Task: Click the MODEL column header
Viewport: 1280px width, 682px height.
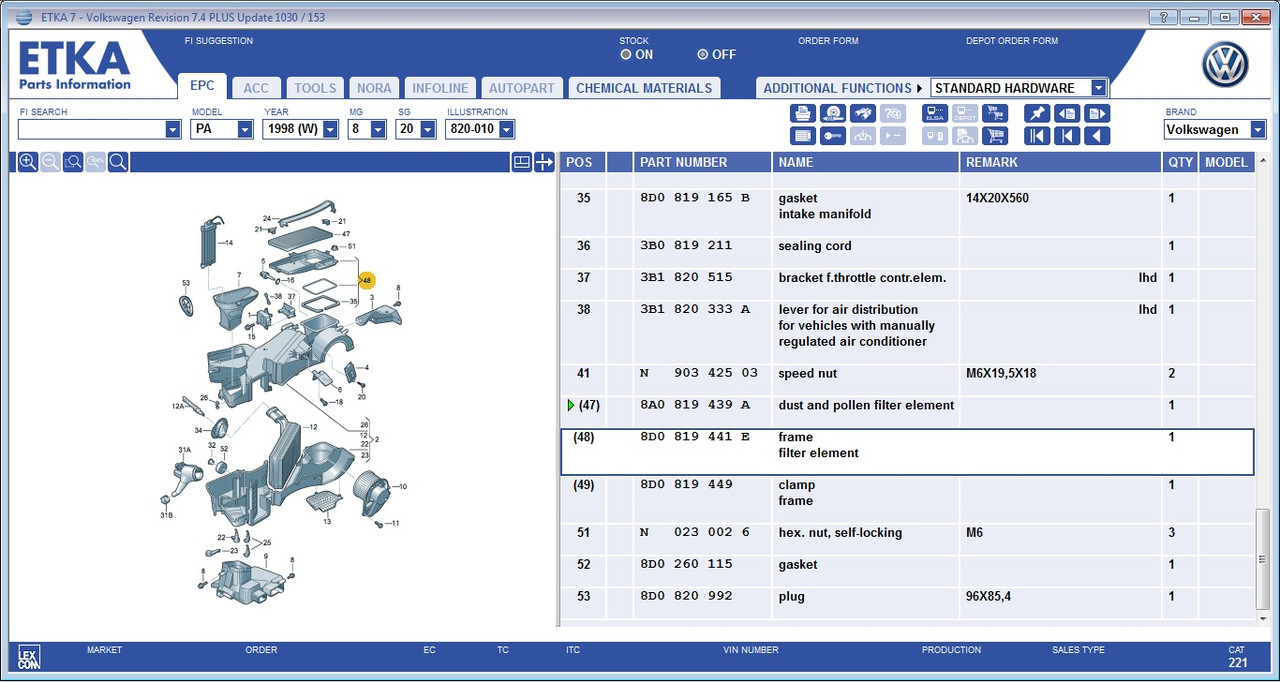Action: pyautogui.click(x=1226, y=162)
